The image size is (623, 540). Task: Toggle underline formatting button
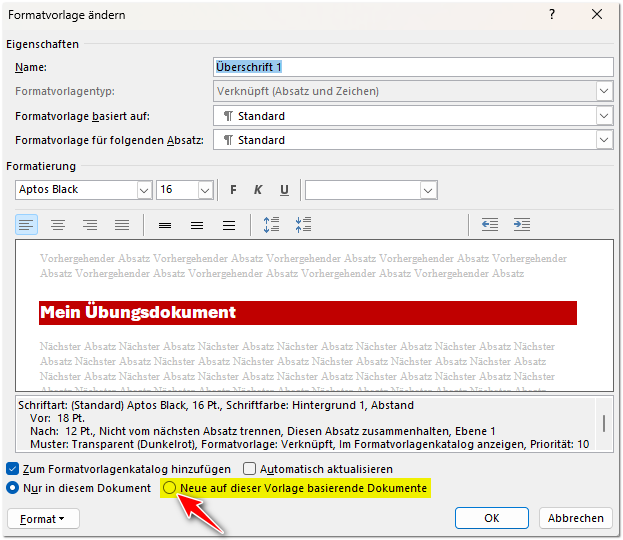(x=284, y=190)
